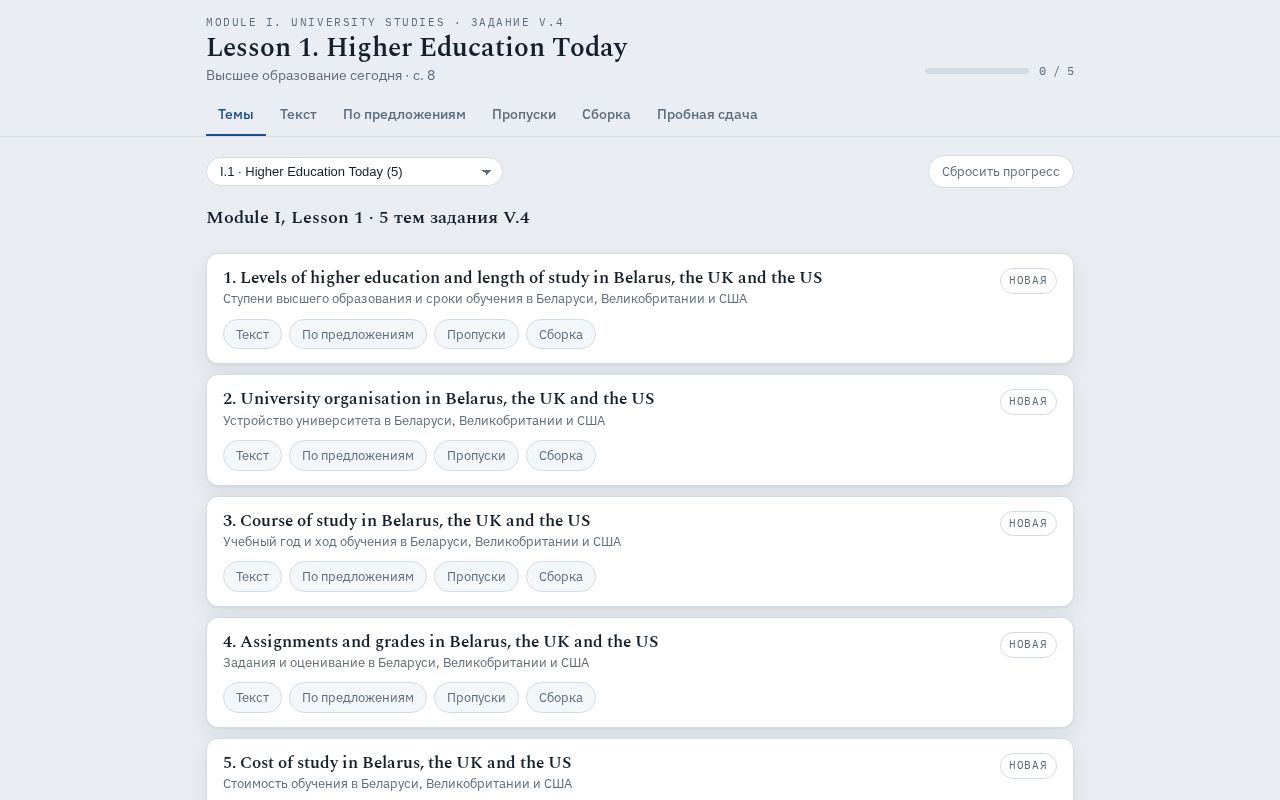The height and width of the screenshot is (800, 1280).
Task: Click 'Устройство университета в Беларуси' subtitle
Action: point(414,421)
